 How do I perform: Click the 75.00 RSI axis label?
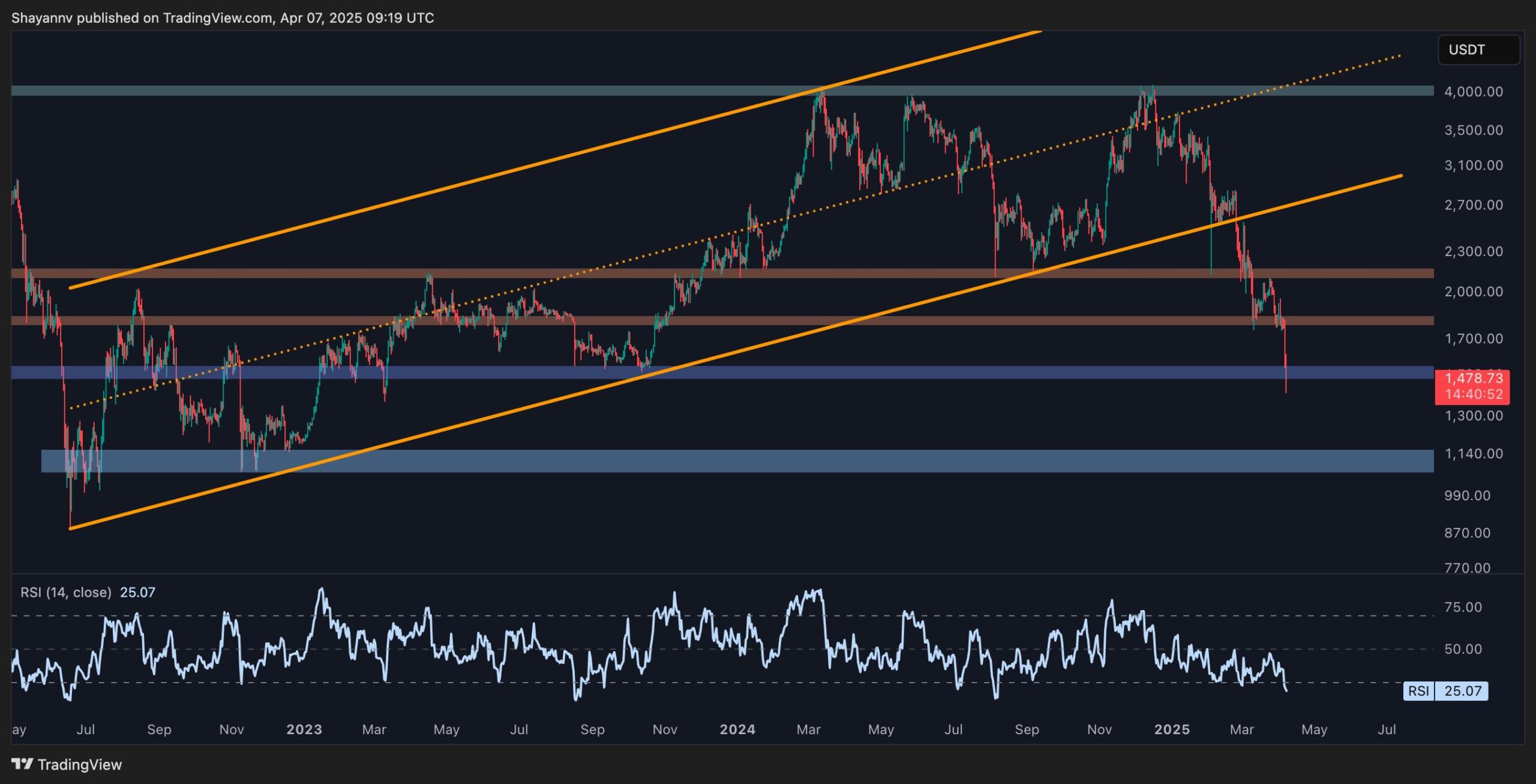(x=1463, y=607)
